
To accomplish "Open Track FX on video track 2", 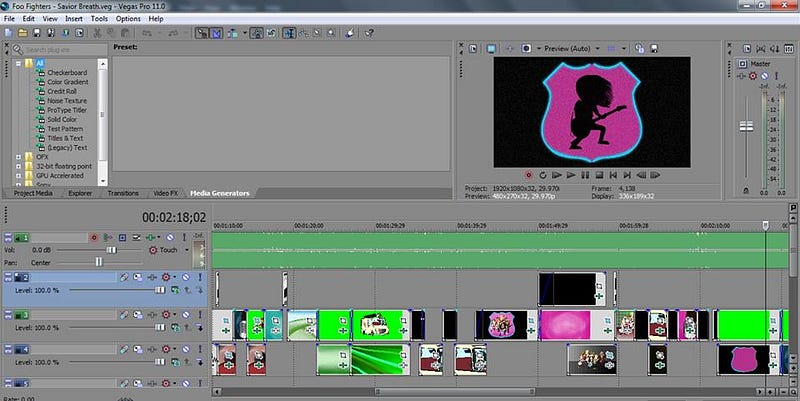I will point(152,277).
